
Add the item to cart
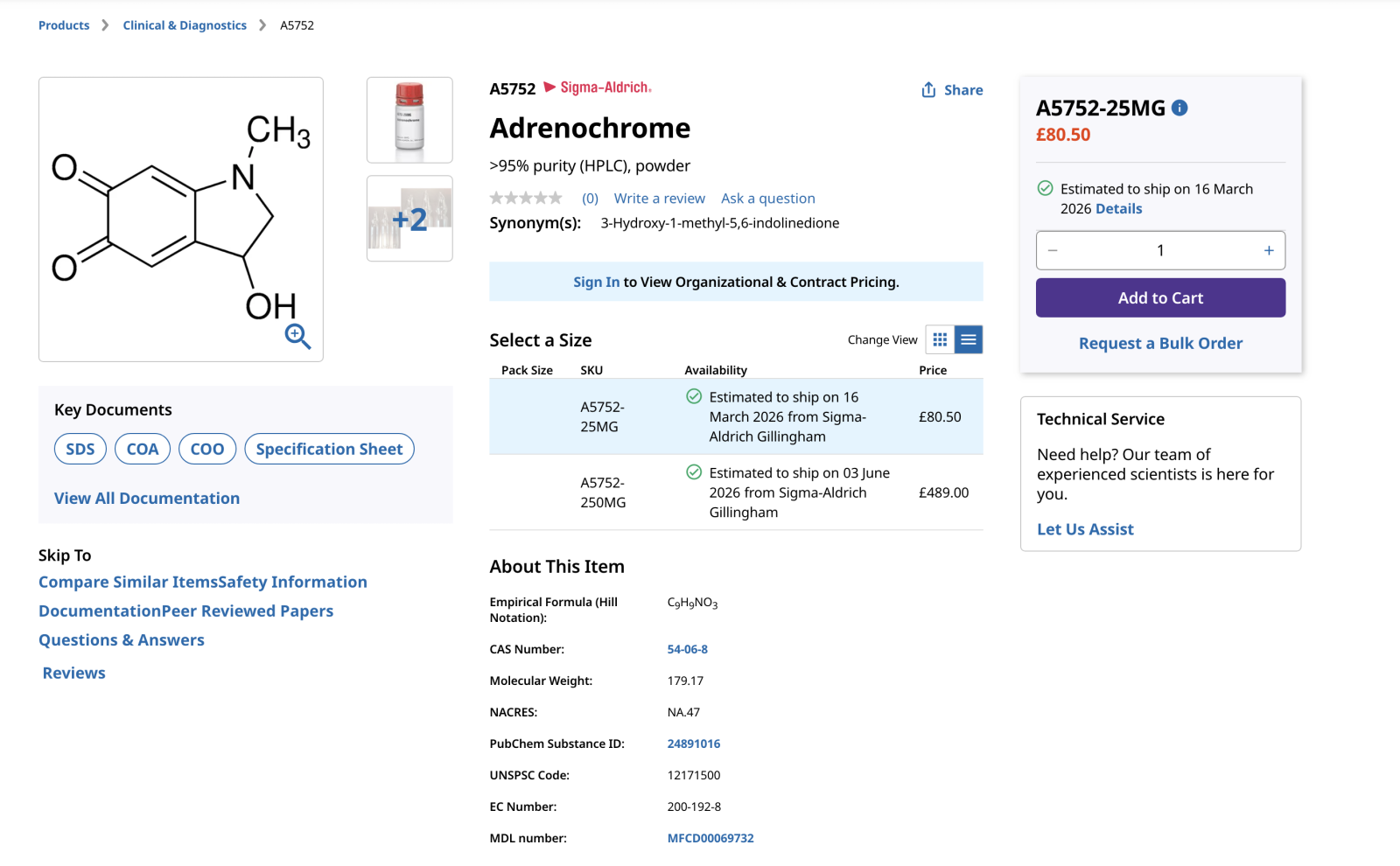(x=1160, y=298)
